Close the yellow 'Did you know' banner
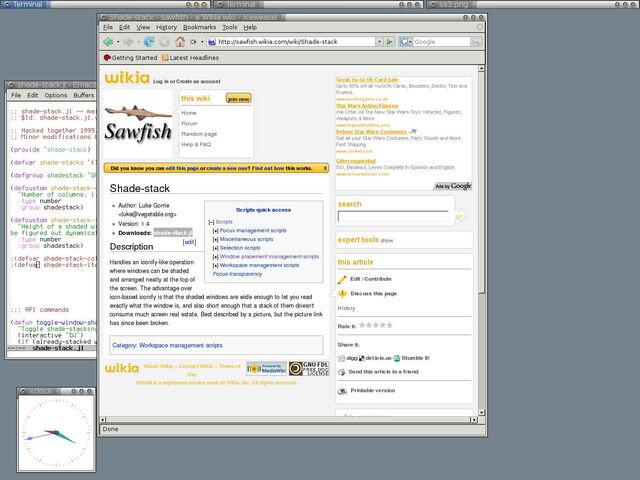 pos(325,168)
